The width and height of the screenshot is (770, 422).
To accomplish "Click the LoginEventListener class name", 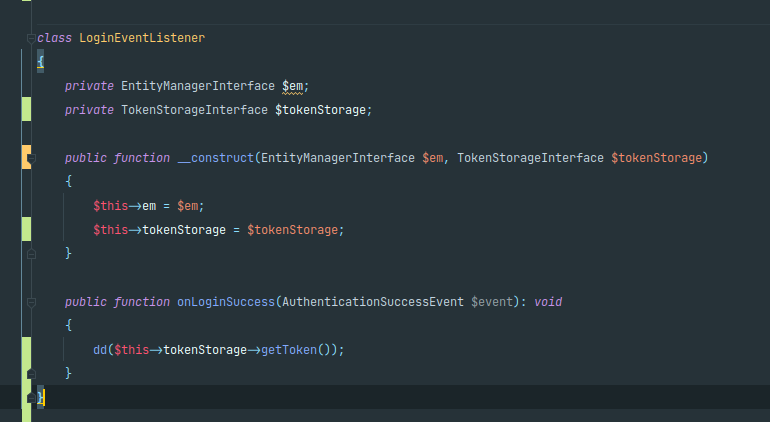I will coord(142,38).
